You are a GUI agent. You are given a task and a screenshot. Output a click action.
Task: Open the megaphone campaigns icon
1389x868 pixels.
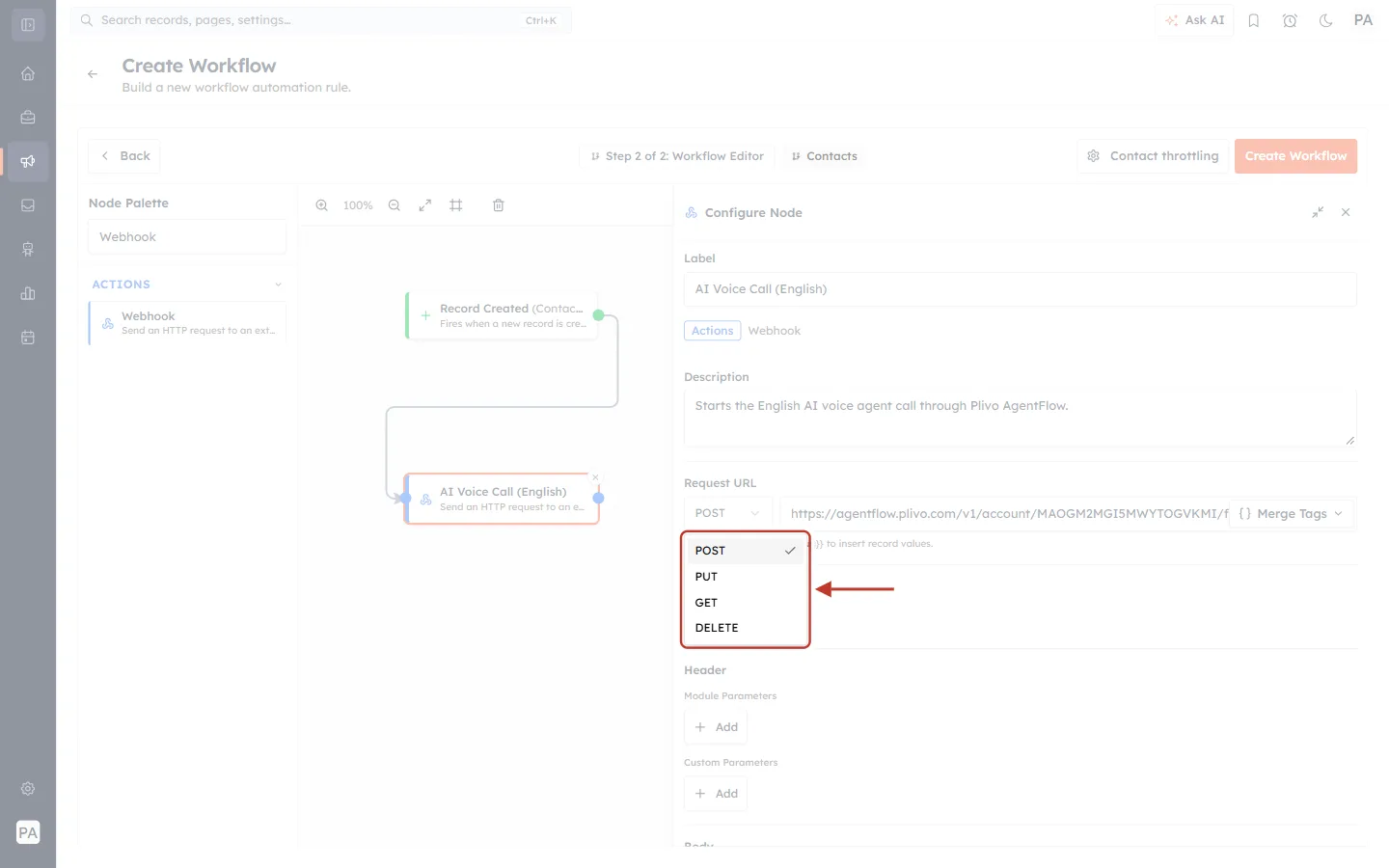coord(28,161)
